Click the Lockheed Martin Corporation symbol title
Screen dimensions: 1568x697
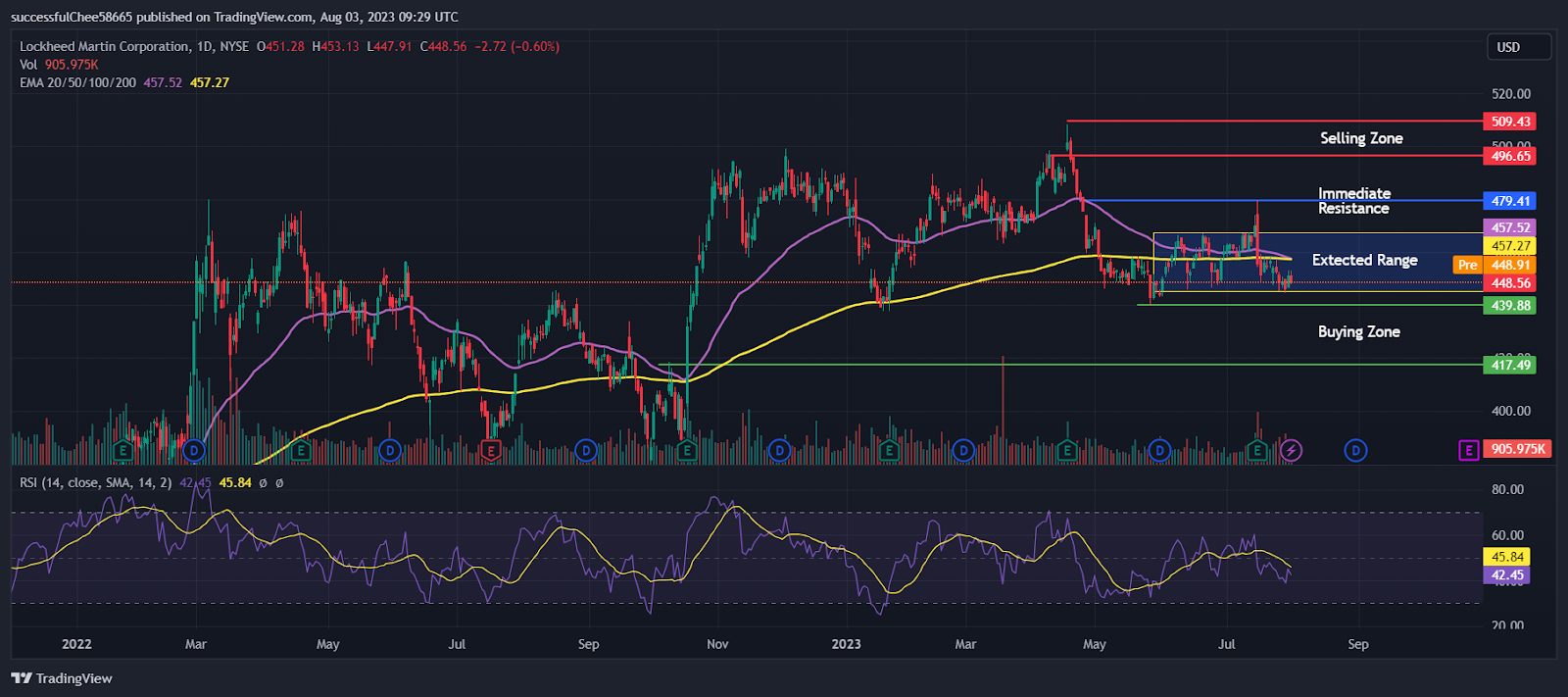105,46
